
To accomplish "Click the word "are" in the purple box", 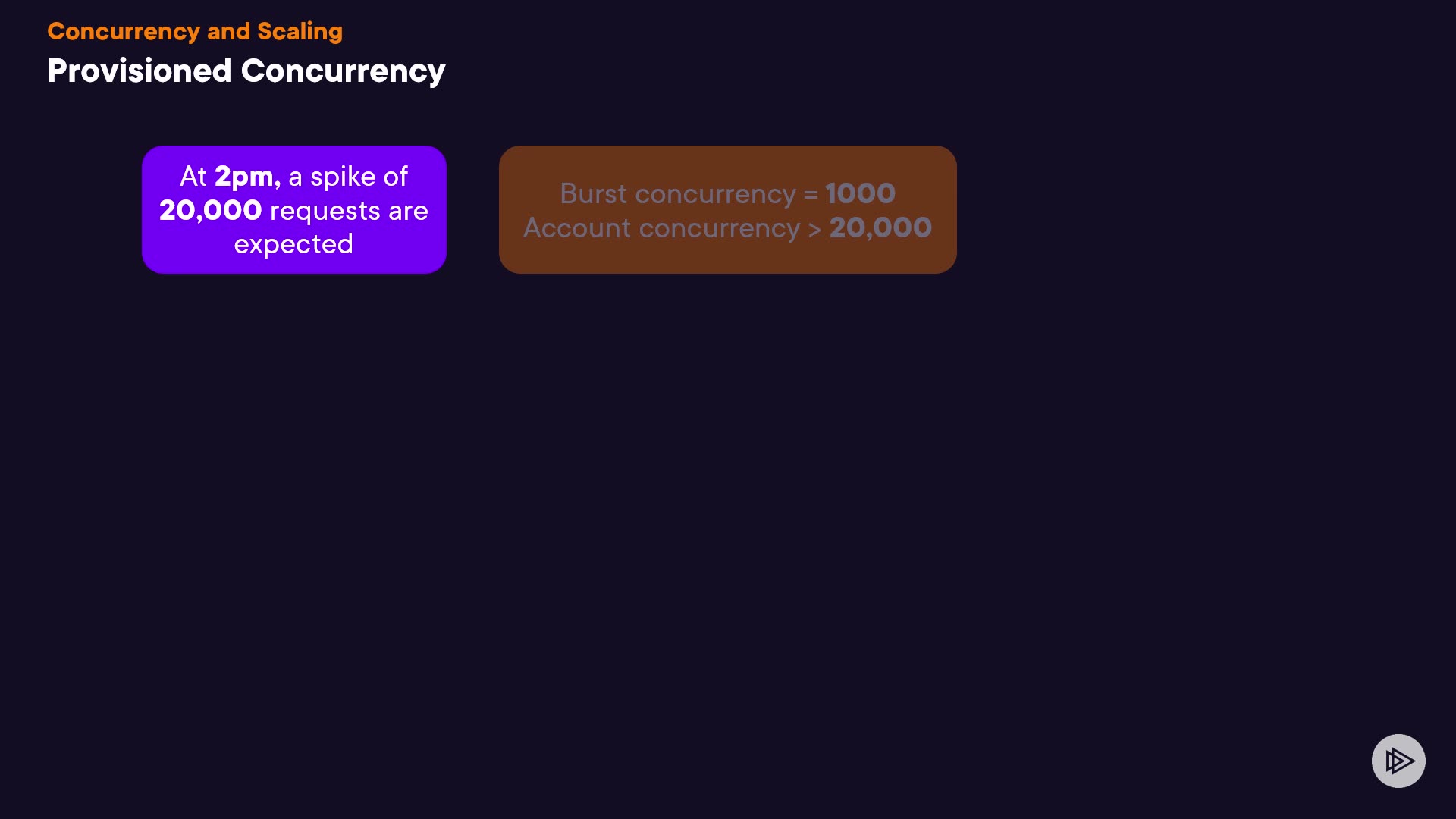I will [x=408, y=211].
